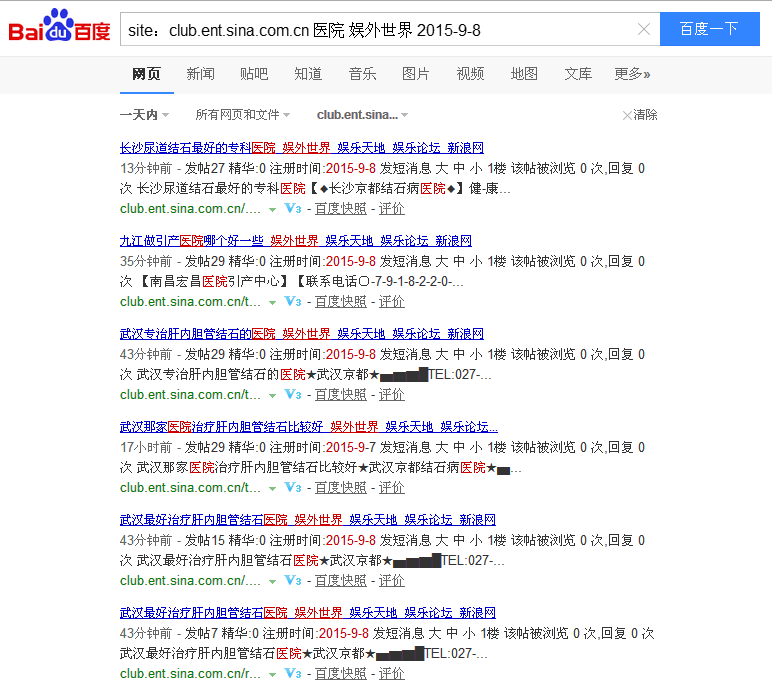This screenshot has width=772, height=692.
Task: Click green URL club.ent.sina.com.cn/r...
Action: [190, 674]
